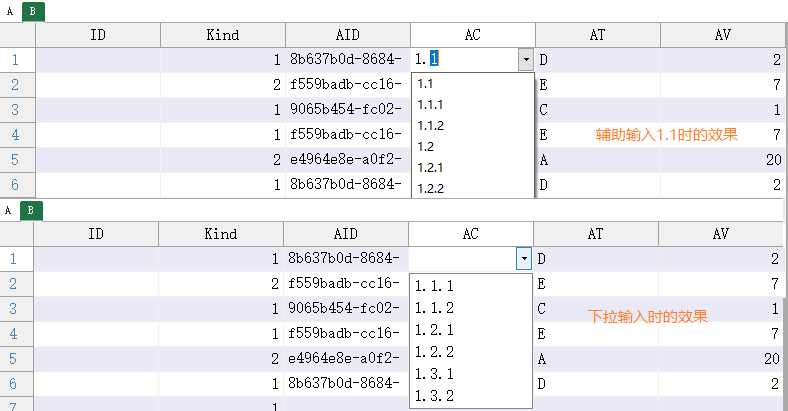The height and width of the screenshot is (411, 788).
Task: Select 1.1.1 in lower dropdown list
Action: click(x=434, y=286)
